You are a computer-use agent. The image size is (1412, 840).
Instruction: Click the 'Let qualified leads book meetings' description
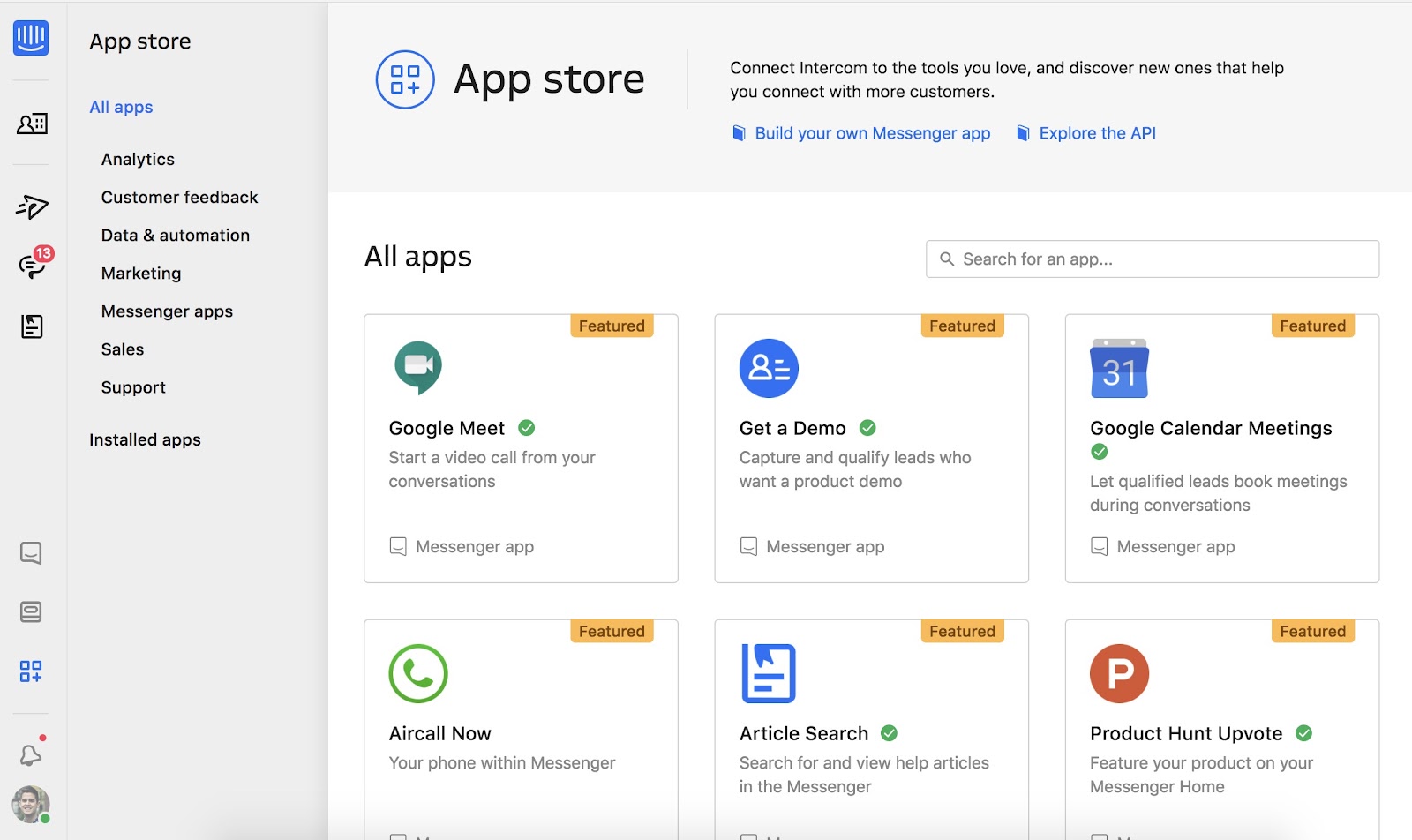point(1219,493)
